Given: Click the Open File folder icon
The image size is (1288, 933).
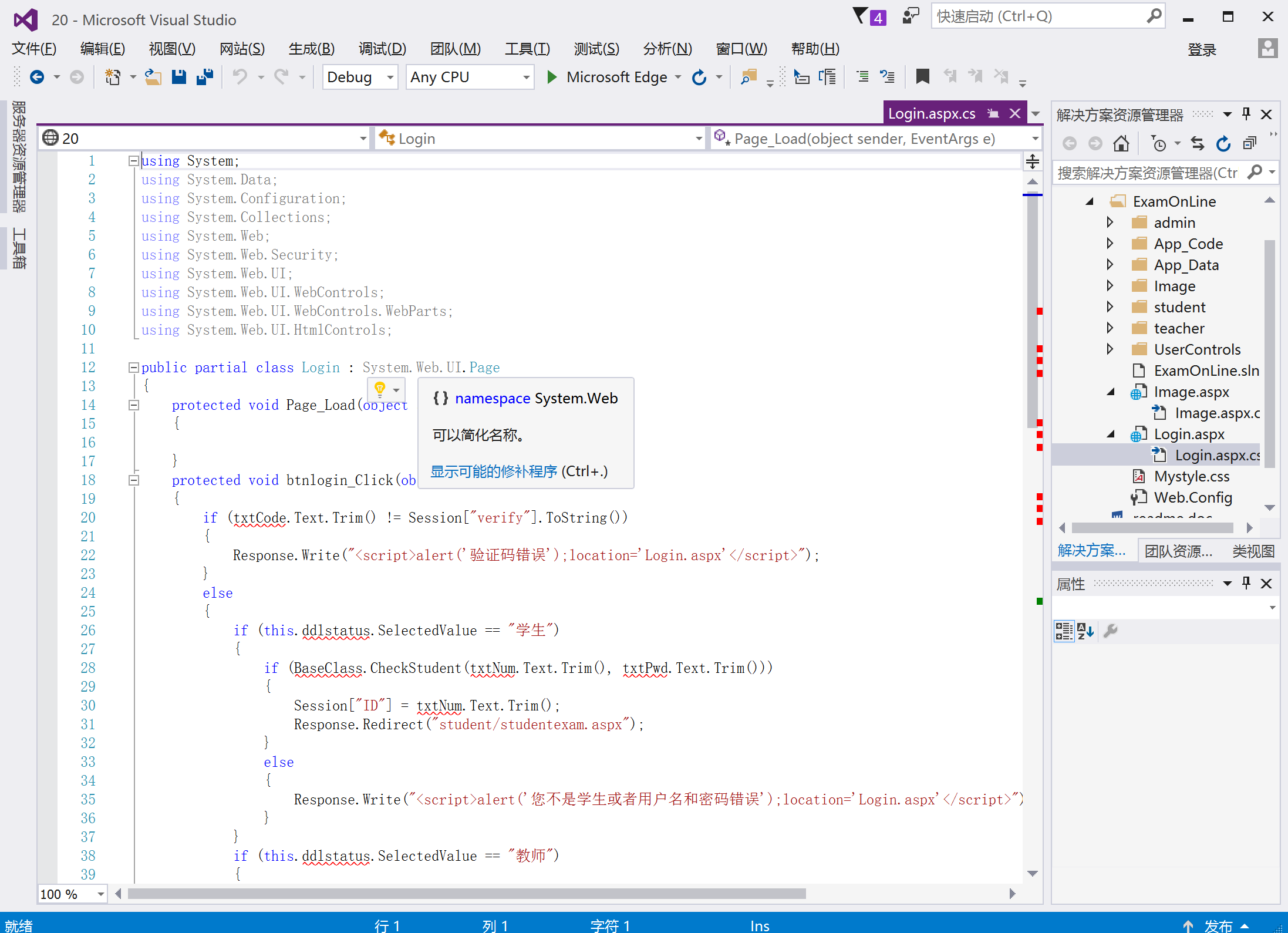Looking at the screenshot, I should tap(153, 77).
